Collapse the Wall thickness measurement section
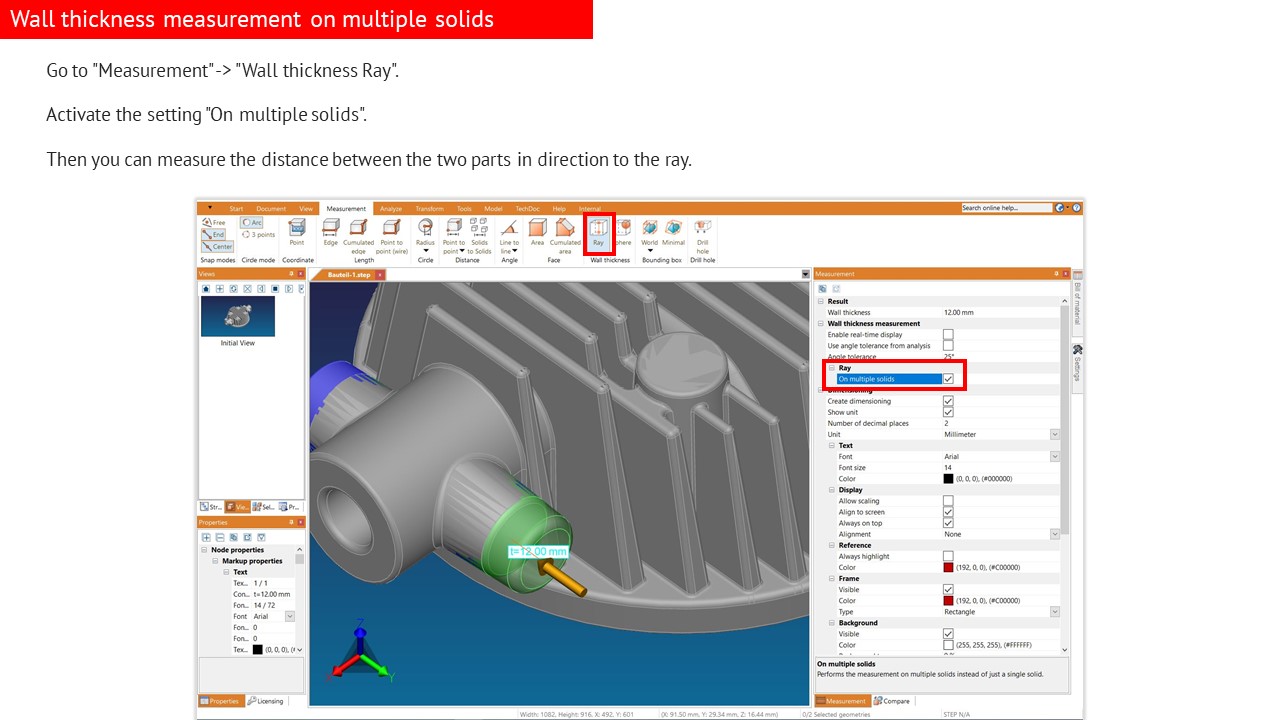Viewport: 1280px width, 720px height. point(821,324)
